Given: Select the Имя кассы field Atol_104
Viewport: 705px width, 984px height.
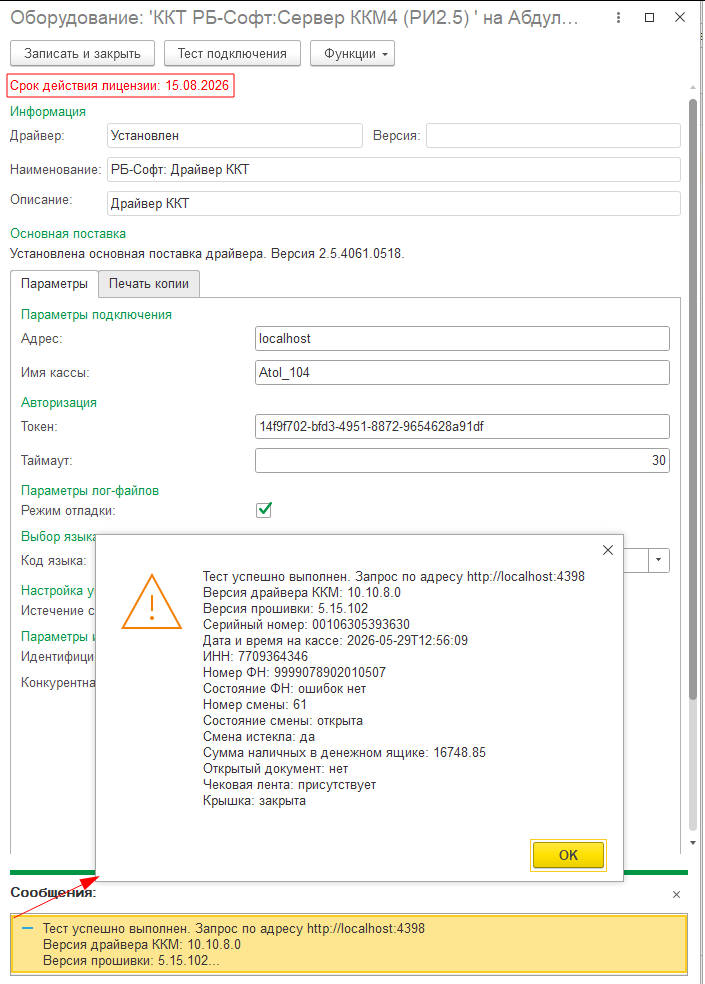Looking at the screenshot, I should [462, 373].
